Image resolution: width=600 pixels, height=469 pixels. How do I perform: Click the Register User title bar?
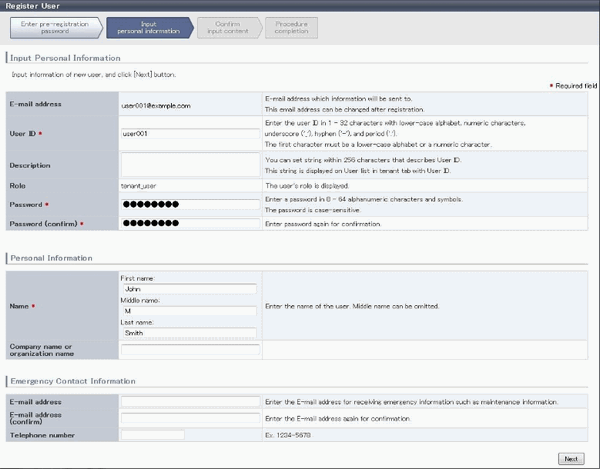(40, 6)
